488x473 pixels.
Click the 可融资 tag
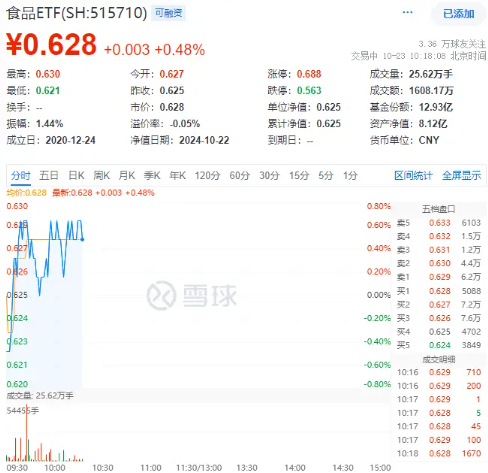[168, 13]
